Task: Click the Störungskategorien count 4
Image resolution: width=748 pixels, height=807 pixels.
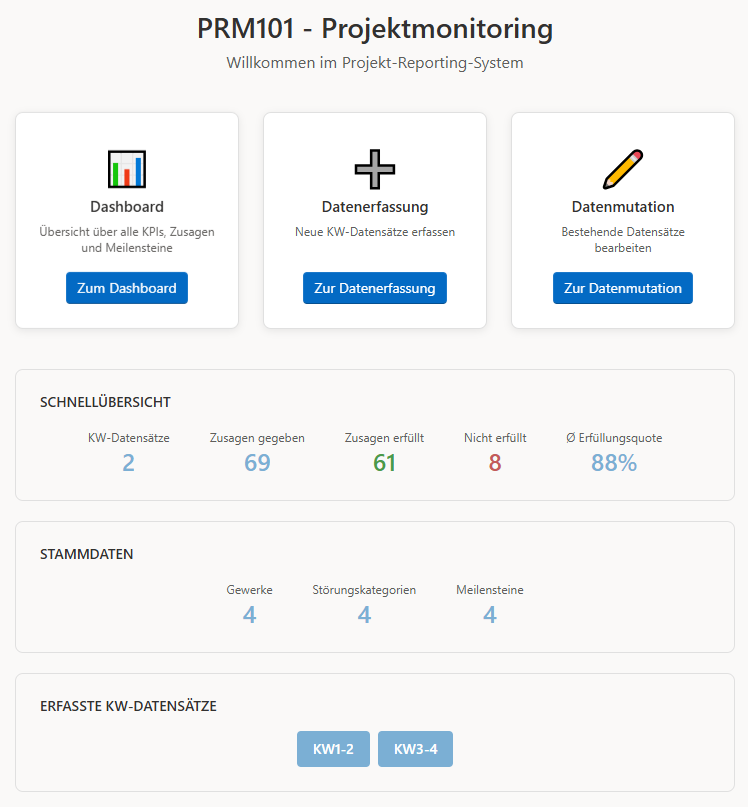Action: coord(364,615)
